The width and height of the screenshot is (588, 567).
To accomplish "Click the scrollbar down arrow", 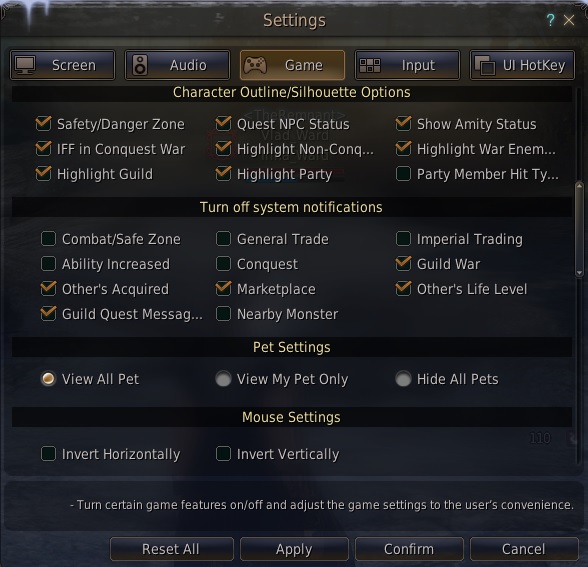I will (579, 273).
